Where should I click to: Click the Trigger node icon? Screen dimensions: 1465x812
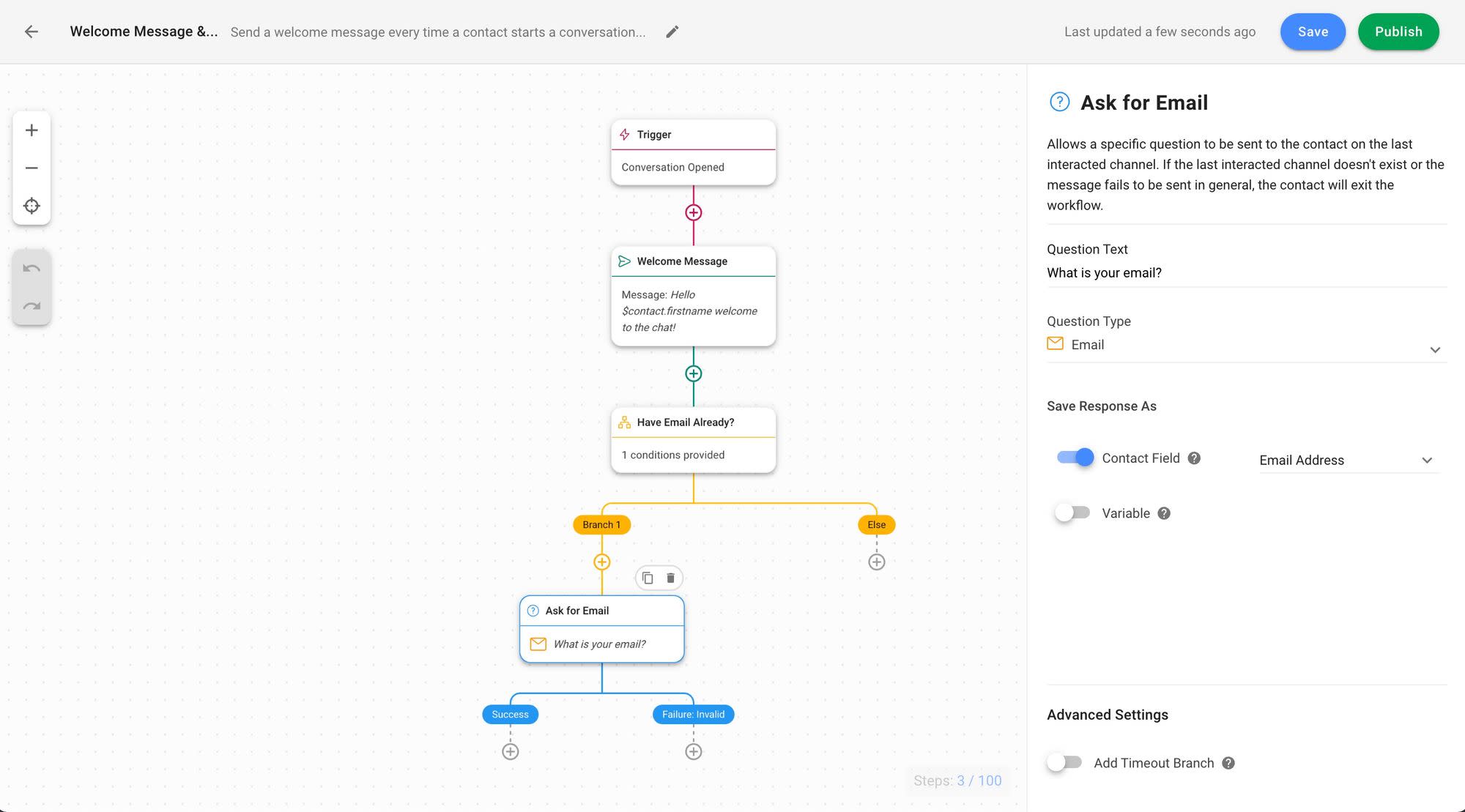coord(625,134)
